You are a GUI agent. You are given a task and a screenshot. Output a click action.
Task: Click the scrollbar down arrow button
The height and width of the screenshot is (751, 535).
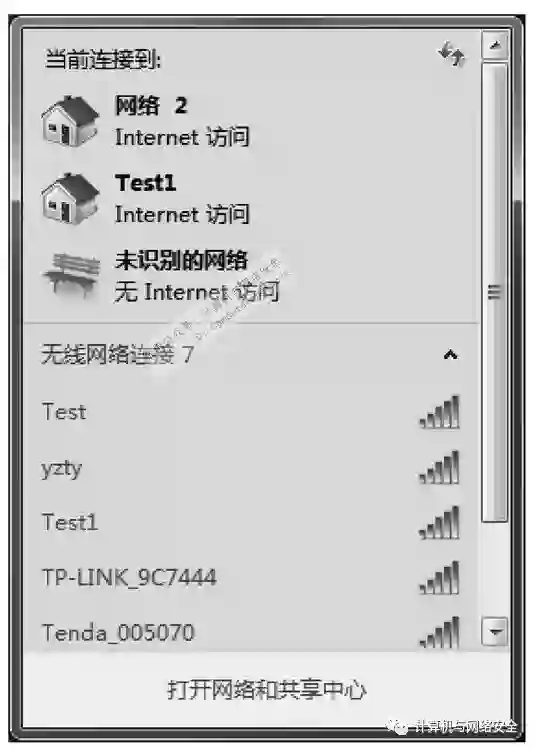[x=495, y=632]
